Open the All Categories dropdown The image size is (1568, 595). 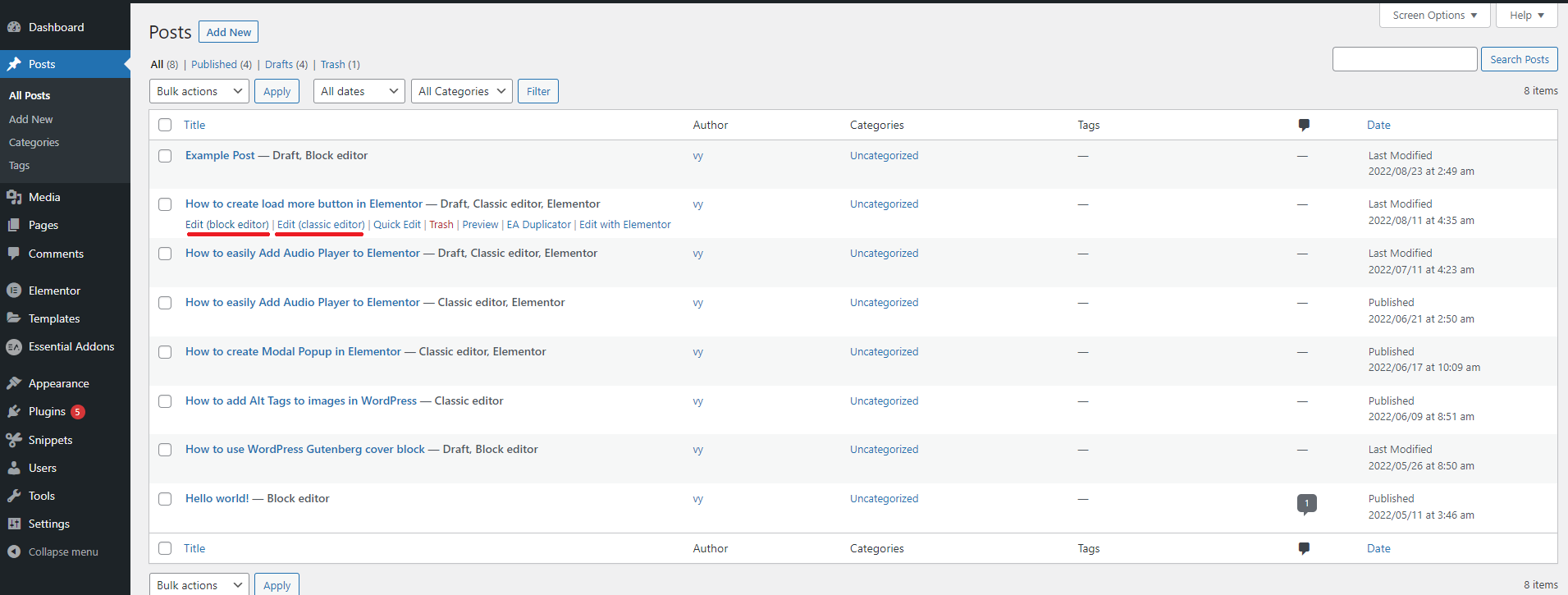[x=462, y=91]
